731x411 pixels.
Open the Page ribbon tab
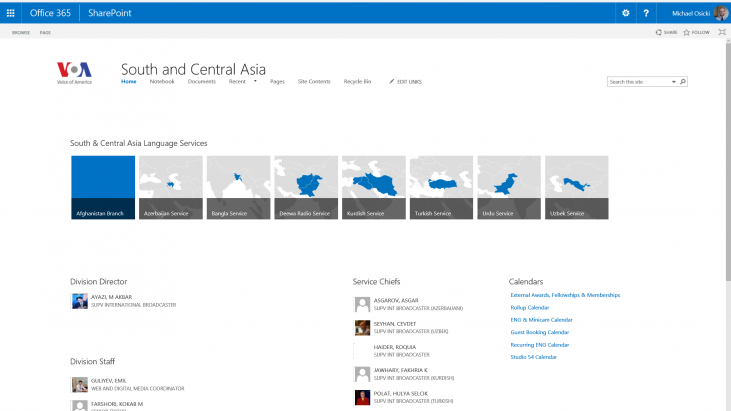(45, 33)
